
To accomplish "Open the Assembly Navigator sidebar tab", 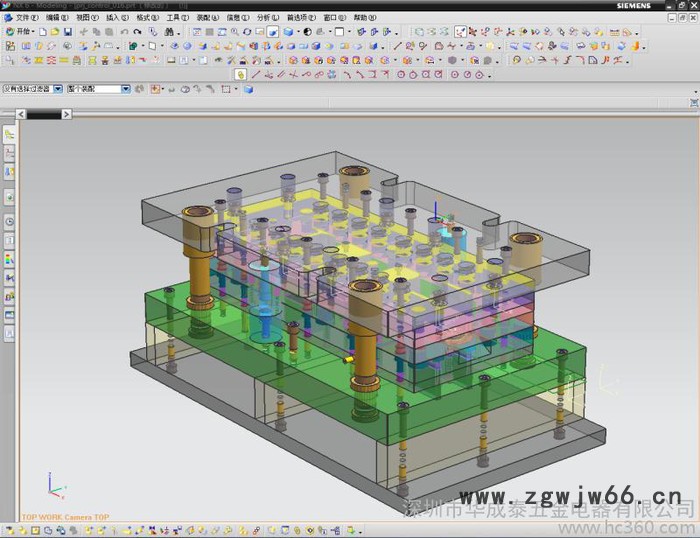I will point(9,133).
